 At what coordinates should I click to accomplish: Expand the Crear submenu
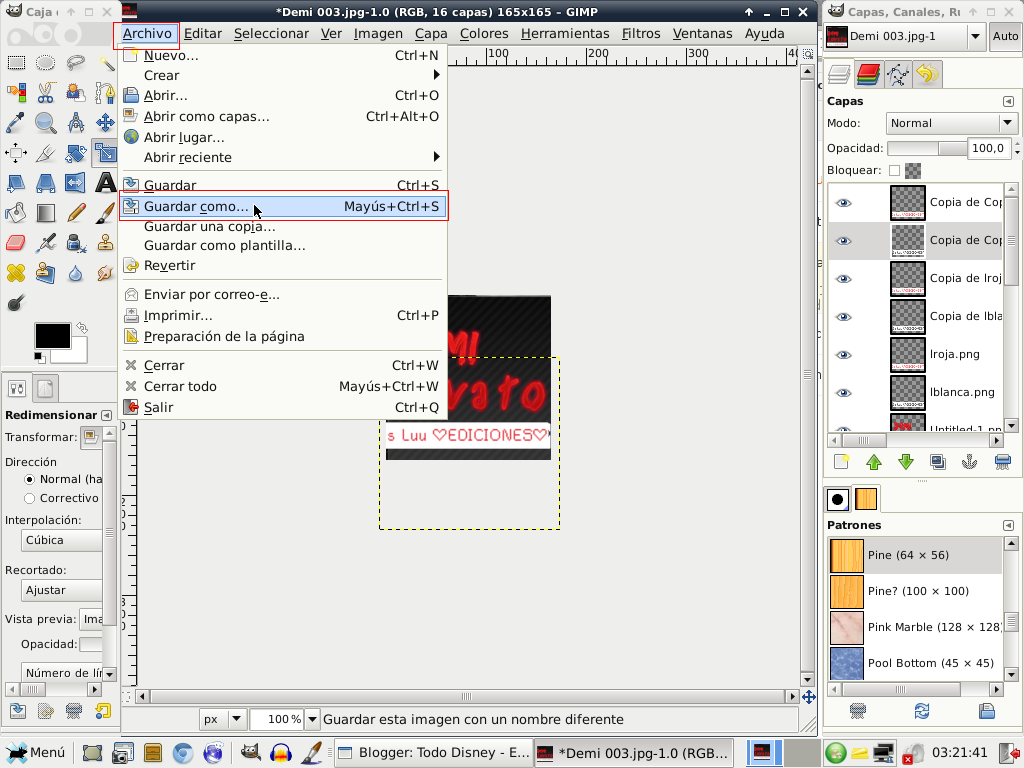(x=283, y=75)
